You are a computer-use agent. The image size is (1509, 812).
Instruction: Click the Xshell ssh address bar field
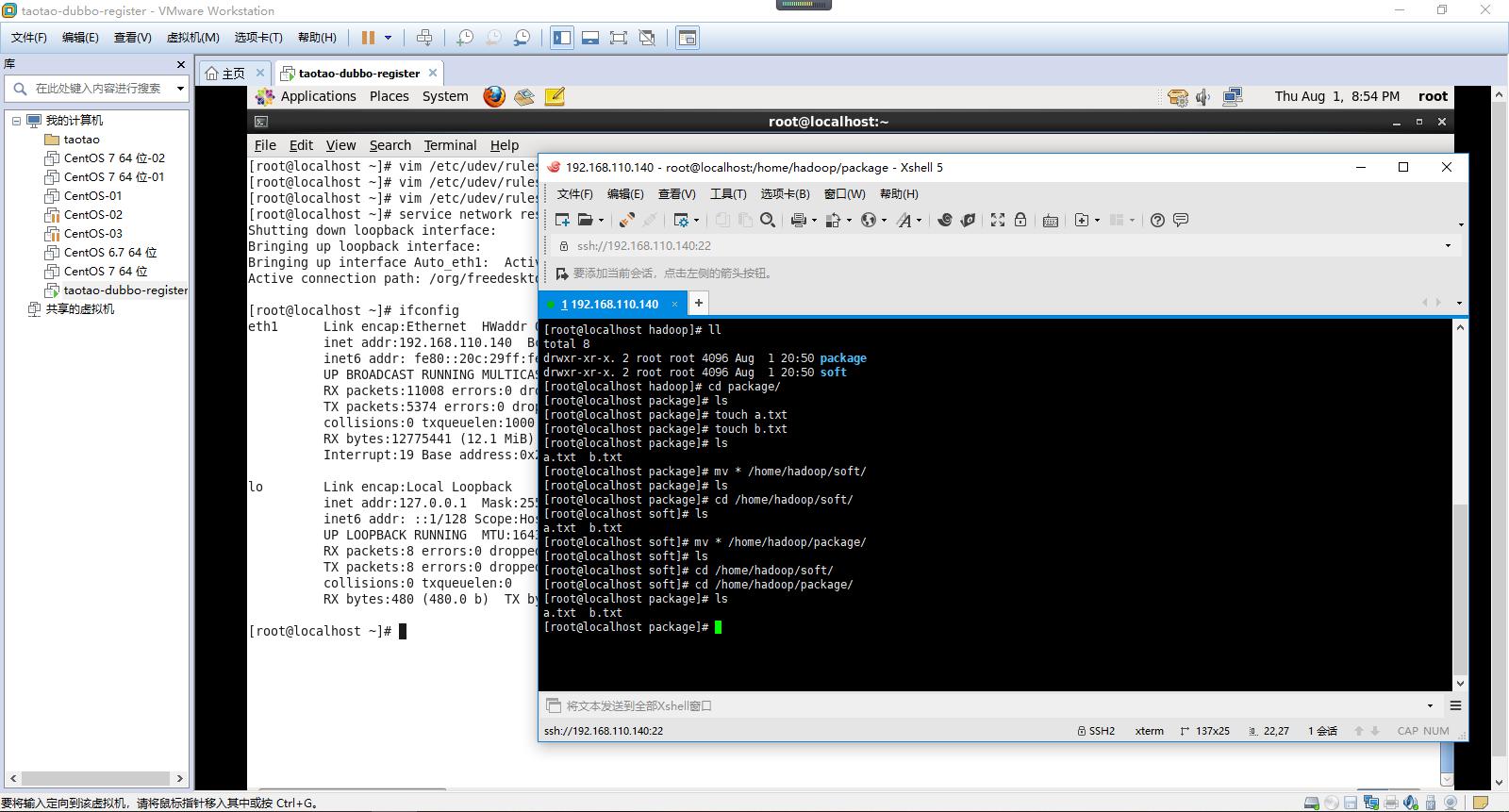coord(1004,246)
